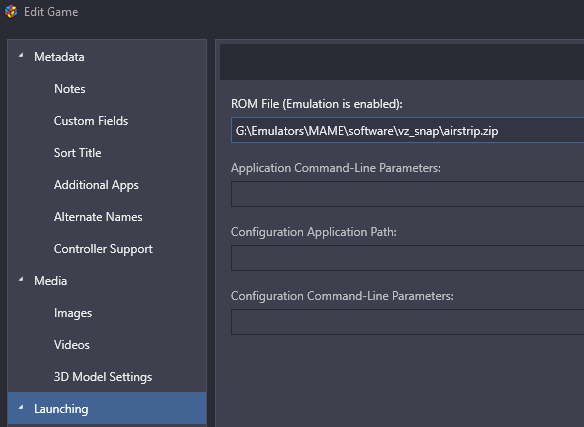Viewport: 584px width, 427px height.
Task: Open the Notes page
Action: tap(70, 89)
